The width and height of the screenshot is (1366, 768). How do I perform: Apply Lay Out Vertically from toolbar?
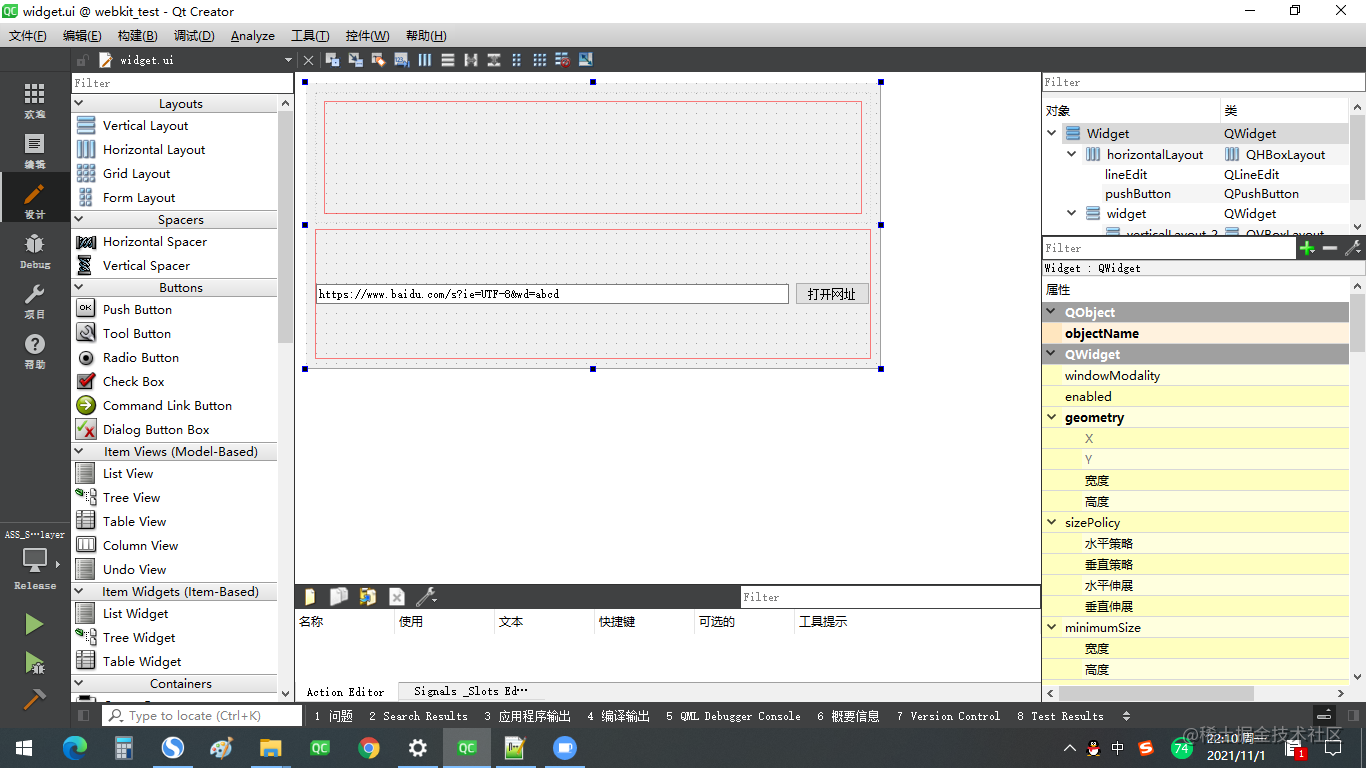448,60
